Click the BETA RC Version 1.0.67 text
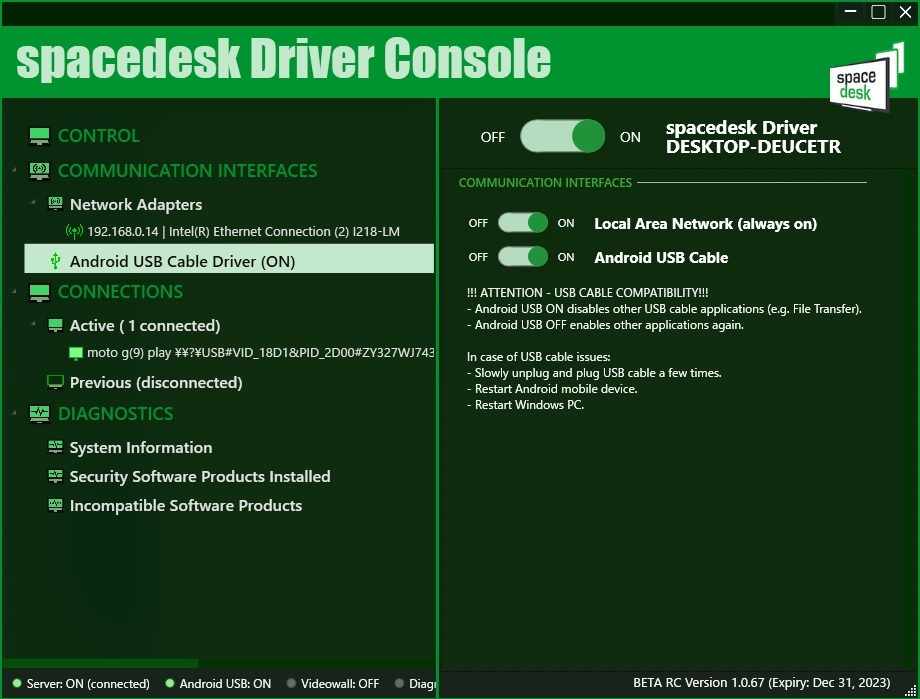Screen dimensions: 920x699 pos(762,683)
